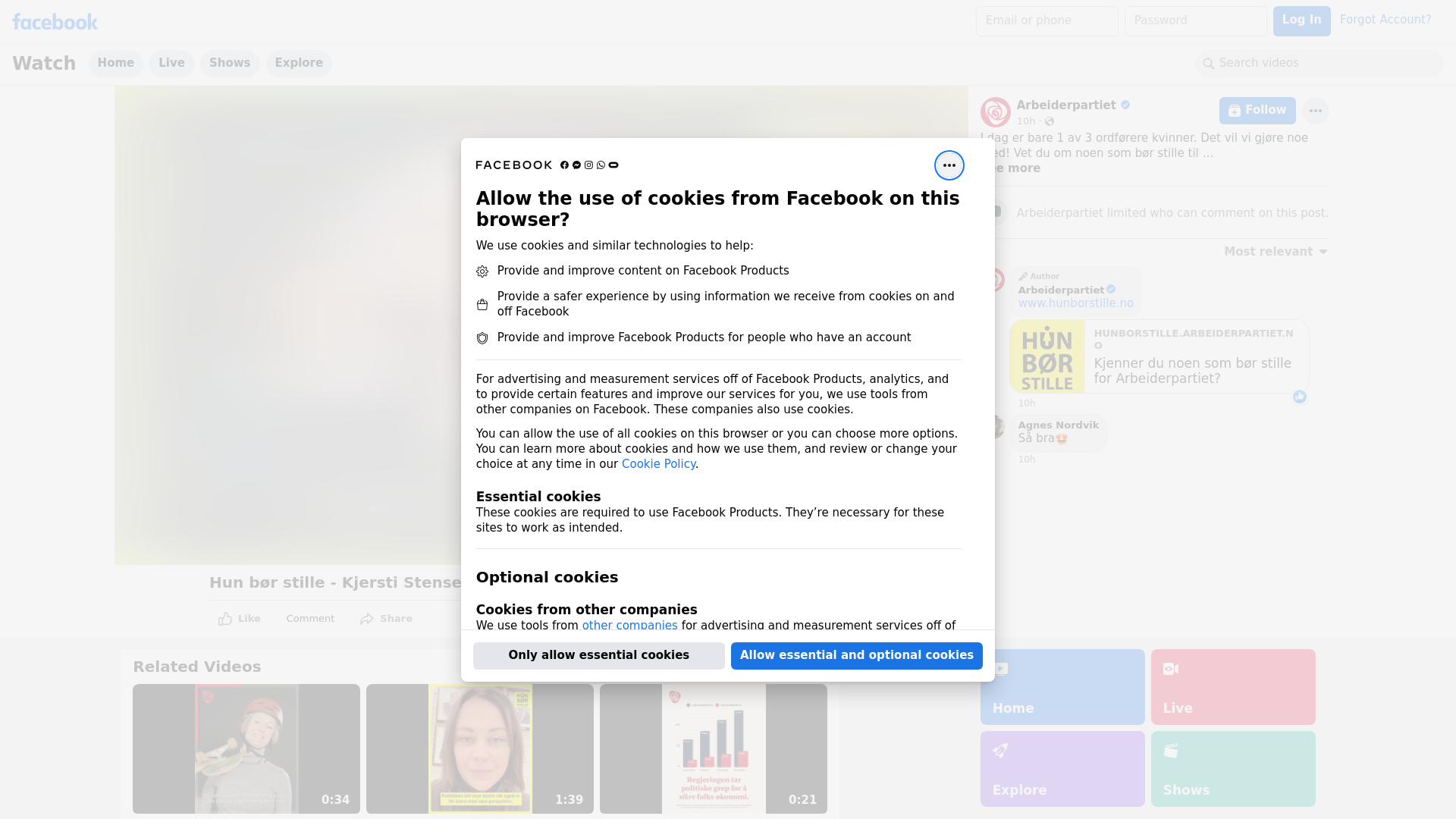
Task: Click the video title Hun bør stille
Action: pyautogui.click(x=335, y=583)
